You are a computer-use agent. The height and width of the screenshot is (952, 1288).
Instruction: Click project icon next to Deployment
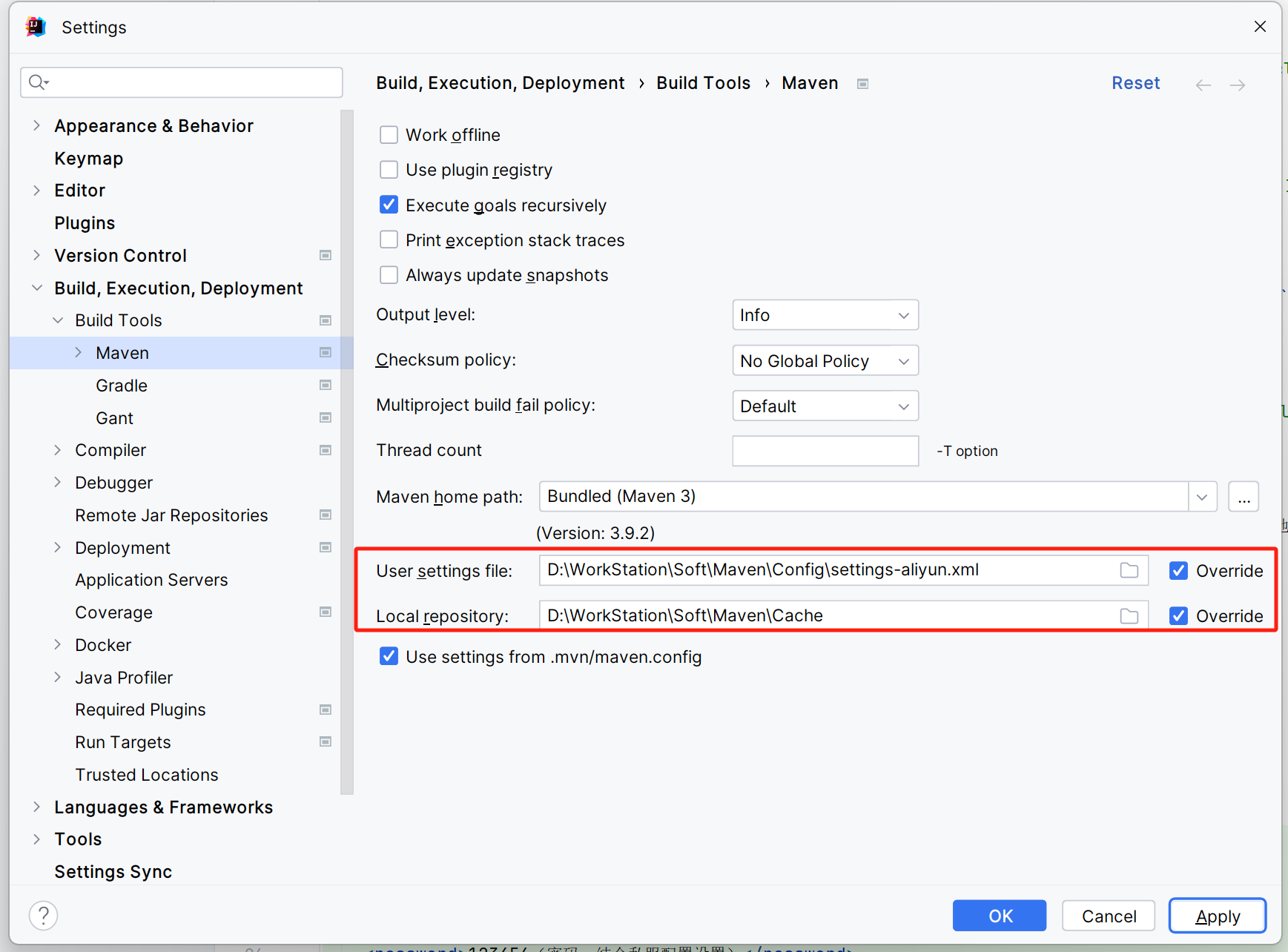(x=325, y=547)
